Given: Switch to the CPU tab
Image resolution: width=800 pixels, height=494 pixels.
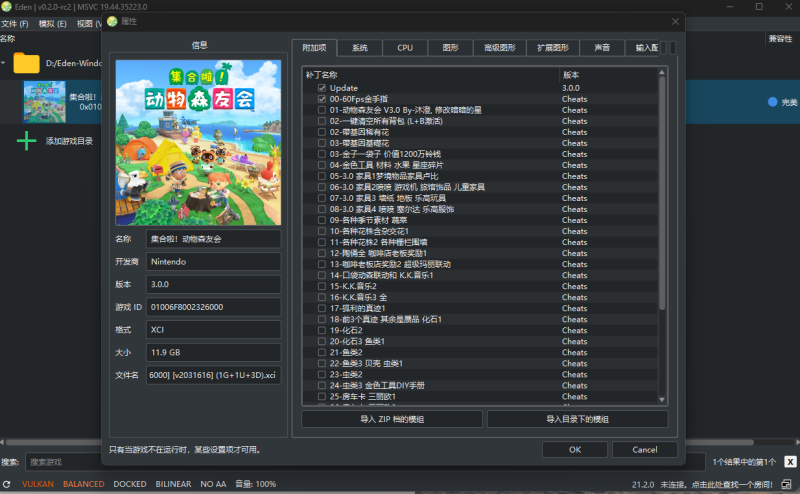Looking at the screenshot, I should point(405,47).
